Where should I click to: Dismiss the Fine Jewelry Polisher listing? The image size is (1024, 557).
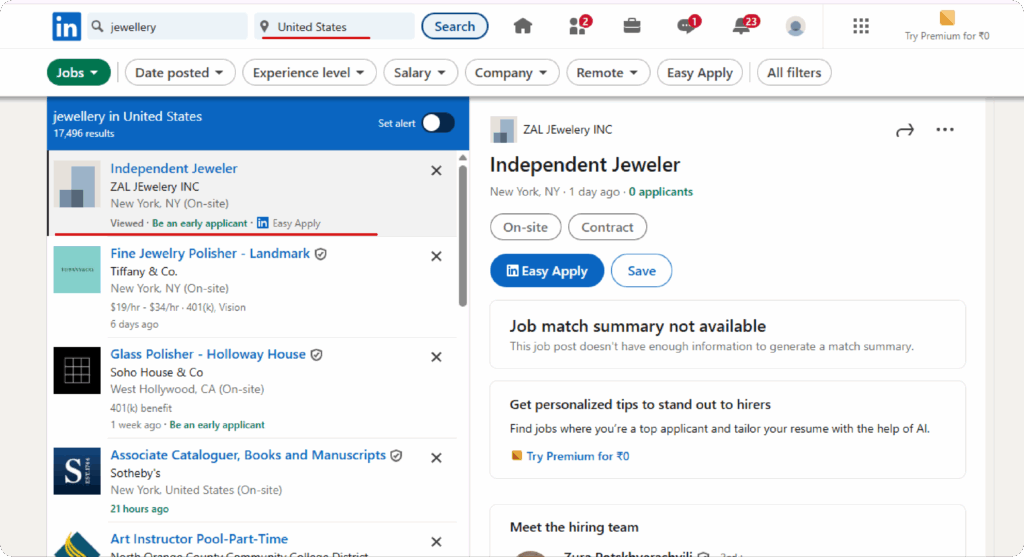436,256
